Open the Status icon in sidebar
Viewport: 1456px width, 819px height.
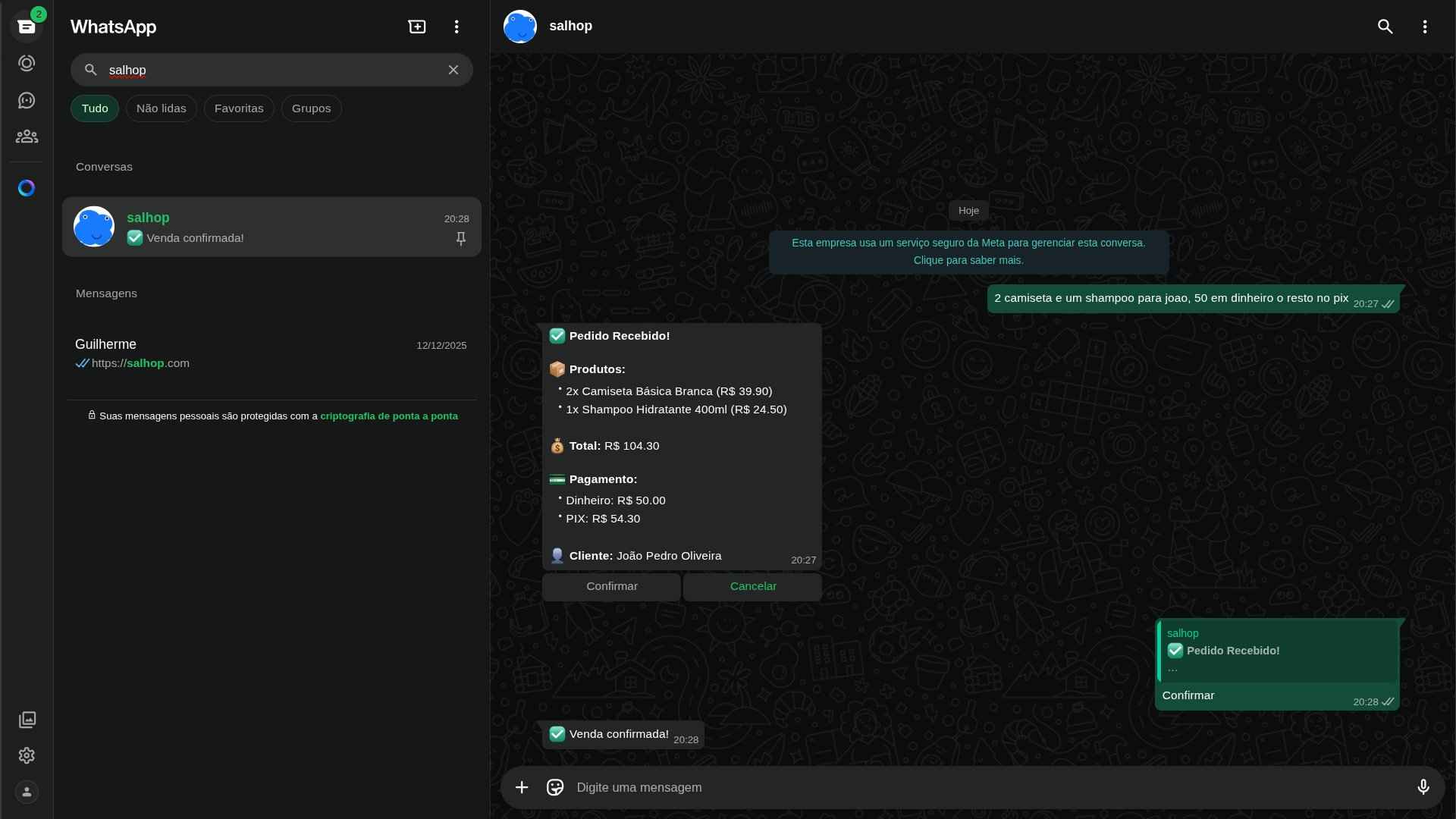pyautogui.click(x=27, y=64)
